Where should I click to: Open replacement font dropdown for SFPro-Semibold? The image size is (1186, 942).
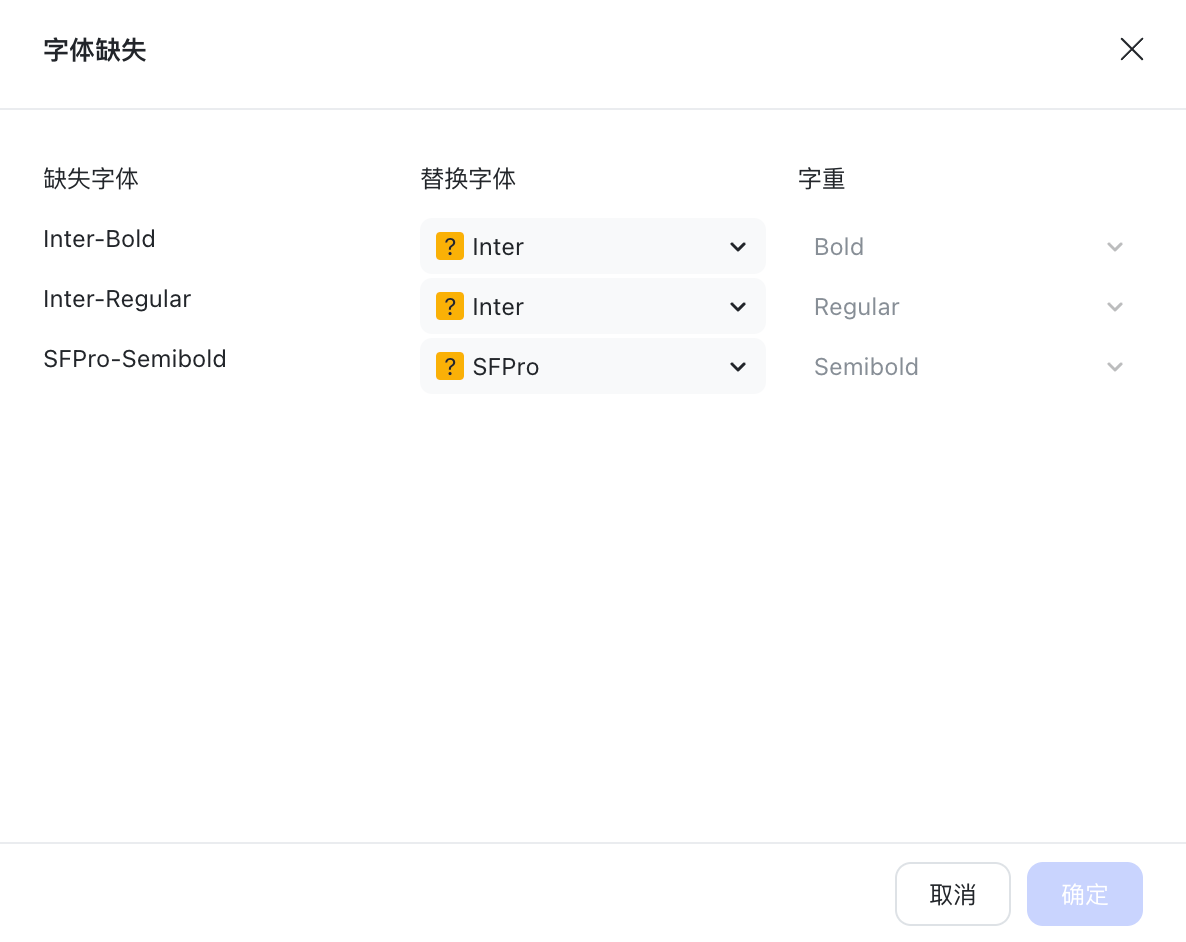point(592,366)
